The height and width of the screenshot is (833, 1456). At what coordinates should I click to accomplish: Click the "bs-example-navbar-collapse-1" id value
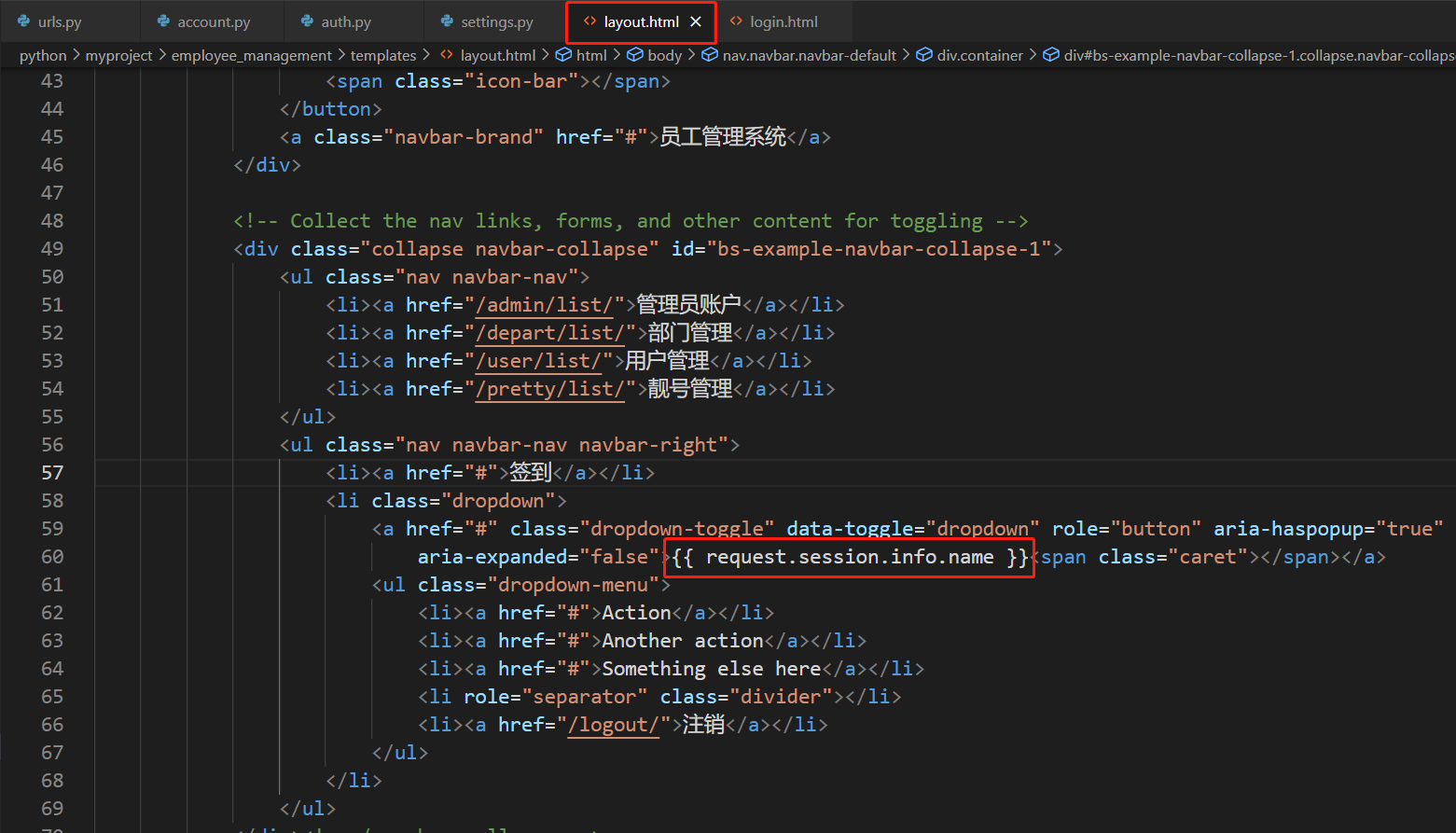879,249
